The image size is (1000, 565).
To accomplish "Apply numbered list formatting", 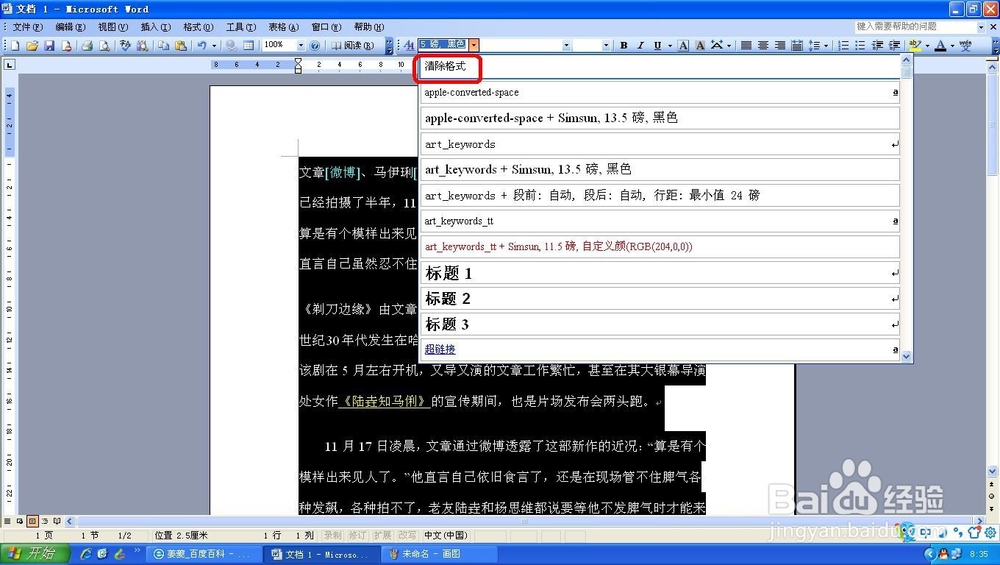I will (x=843, y=45).
